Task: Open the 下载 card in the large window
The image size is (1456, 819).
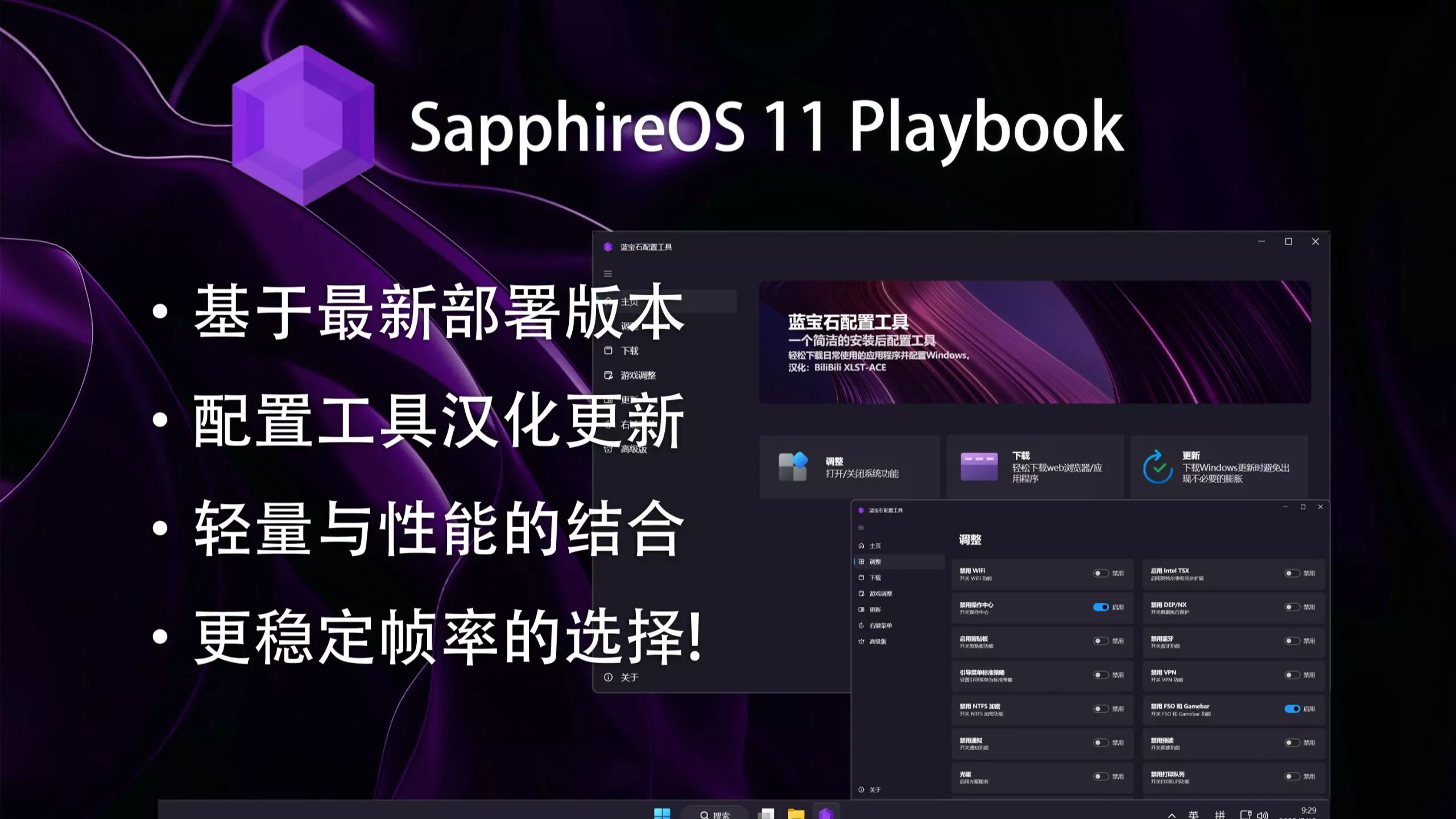Action: pyautogui.click(x=1035, y=467)
